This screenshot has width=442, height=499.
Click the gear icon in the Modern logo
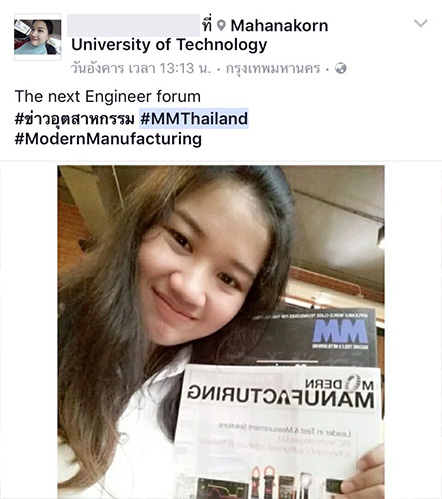352,382
